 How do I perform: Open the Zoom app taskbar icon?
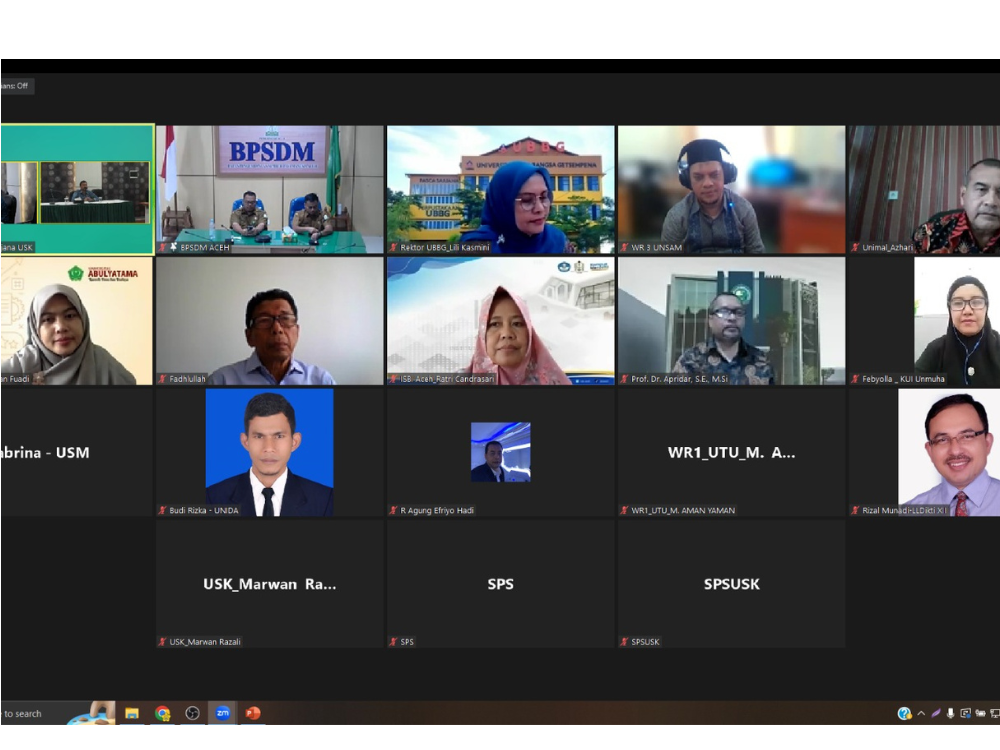(x=223, y=713)
